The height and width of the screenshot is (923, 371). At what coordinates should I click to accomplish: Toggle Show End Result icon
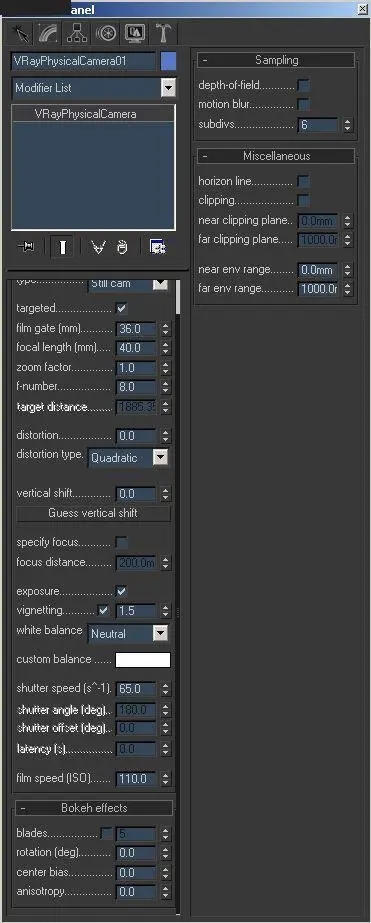(62, 248)
